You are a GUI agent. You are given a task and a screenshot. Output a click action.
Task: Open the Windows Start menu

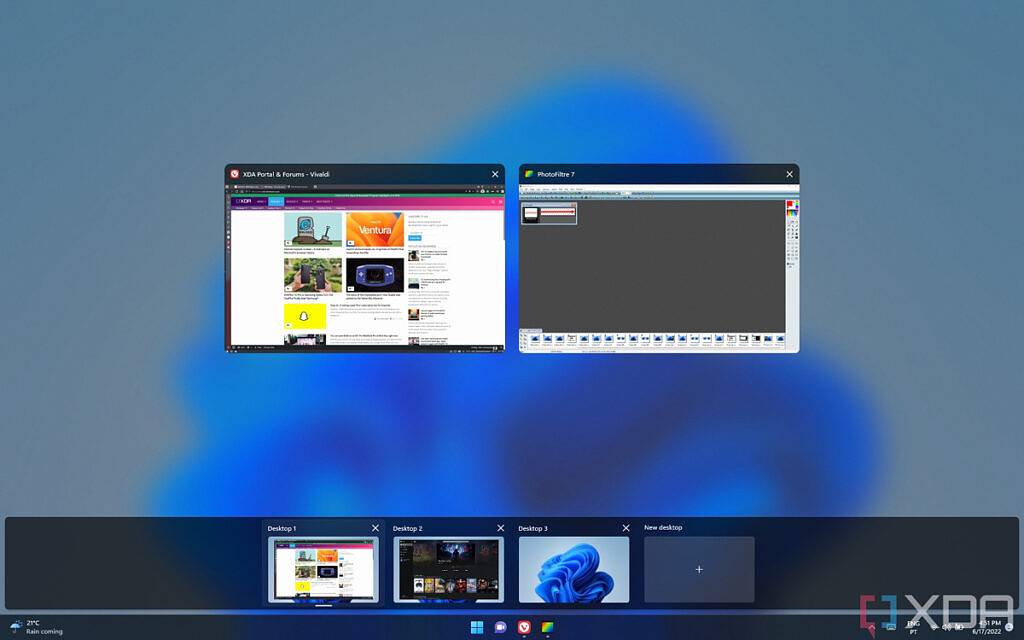coord(476,627)
